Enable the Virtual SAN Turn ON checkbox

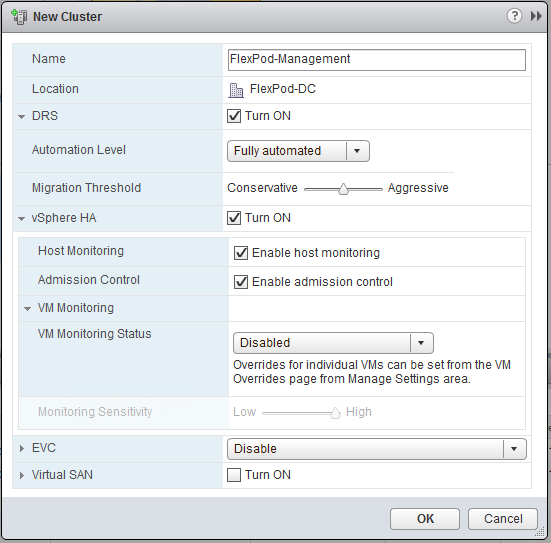[x=234, y=475]
